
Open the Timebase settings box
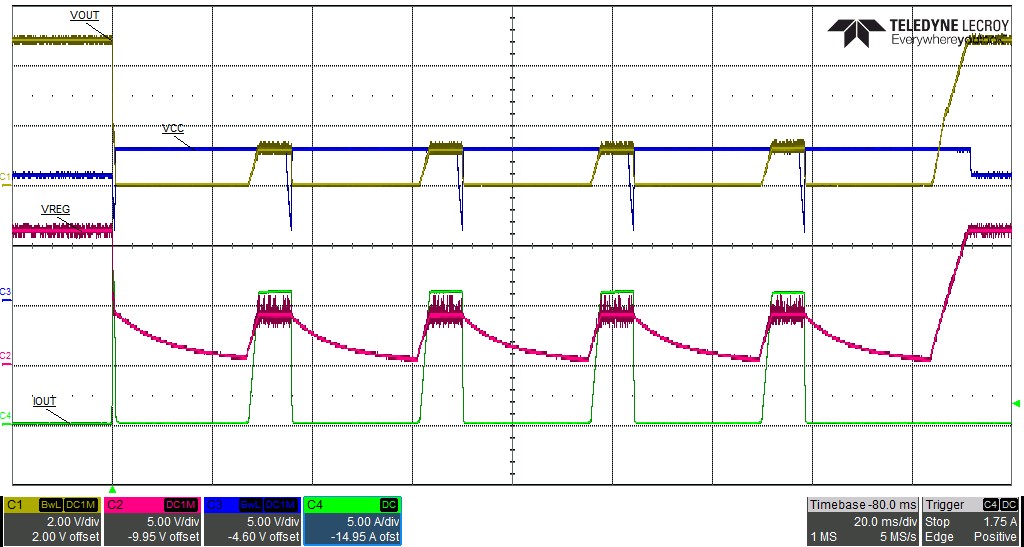(862, 520)
